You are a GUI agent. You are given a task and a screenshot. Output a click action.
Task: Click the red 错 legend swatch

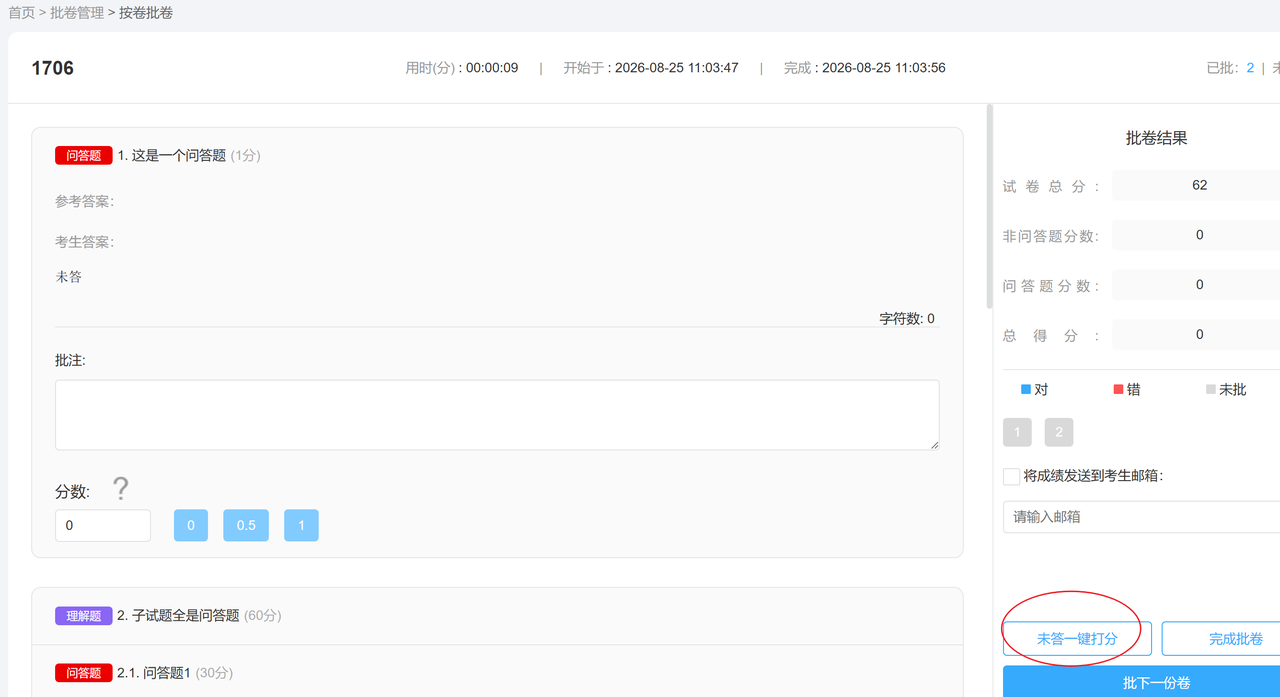click(1118, 389)
